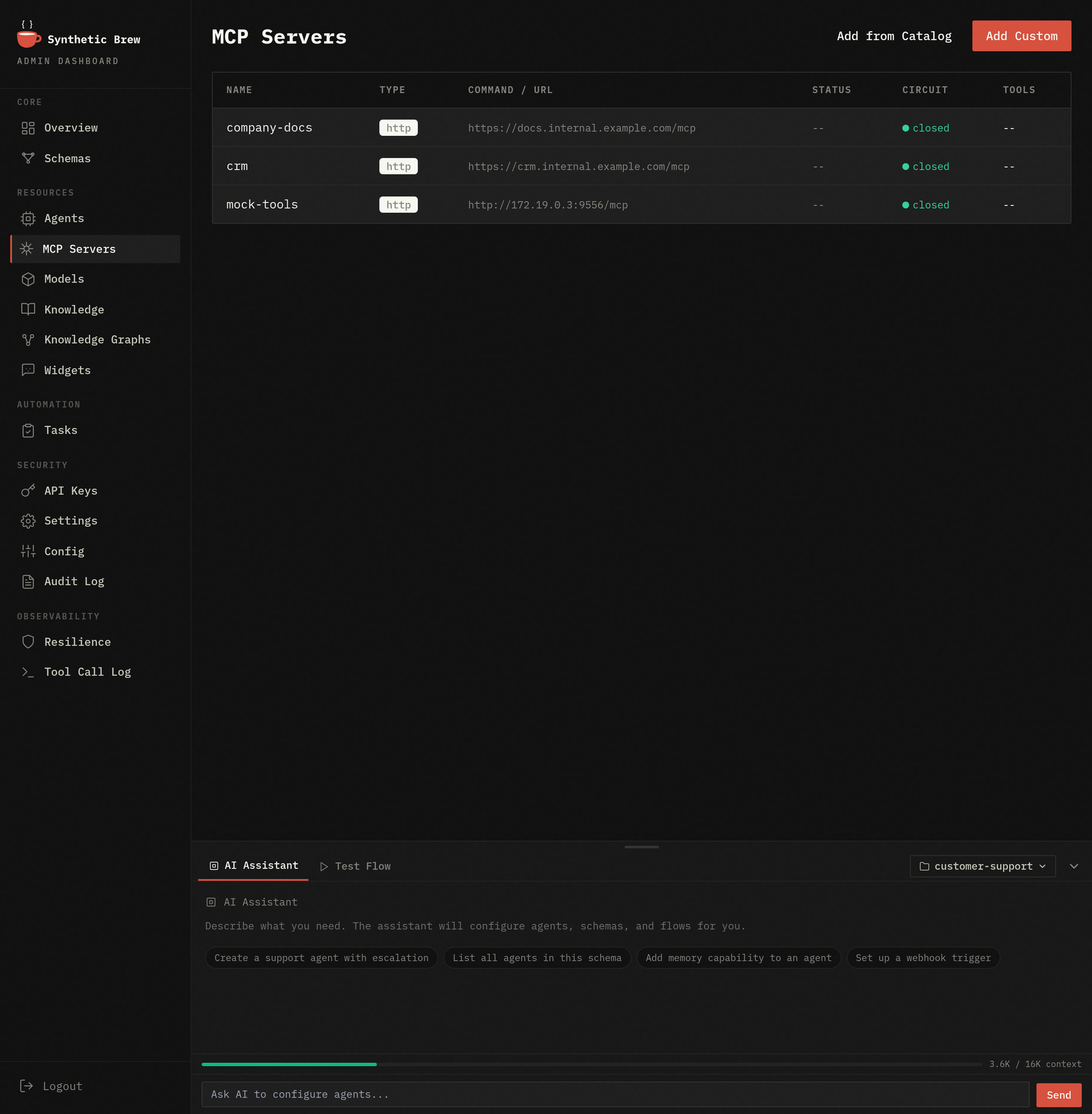1092x1114 pixels.
Task: Choose 'Add memory capability to an agent' suggestion
Action: [738, 958]
